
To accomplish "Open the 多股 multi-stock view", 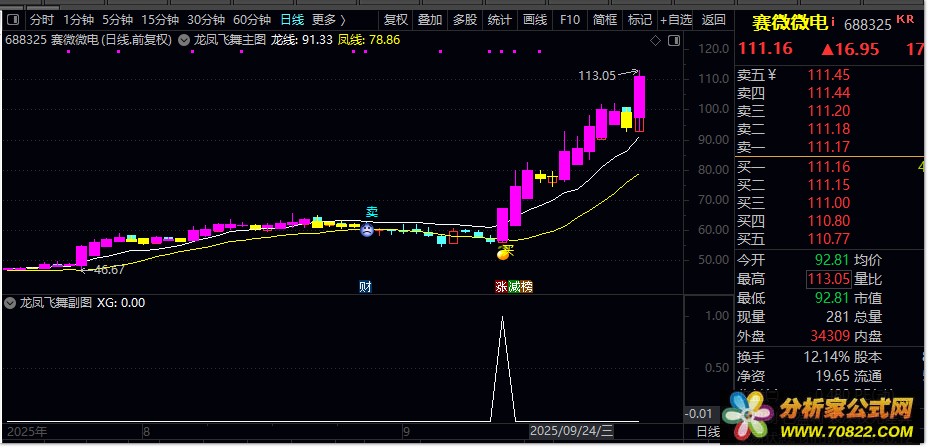I will click(x=465, y=20).
